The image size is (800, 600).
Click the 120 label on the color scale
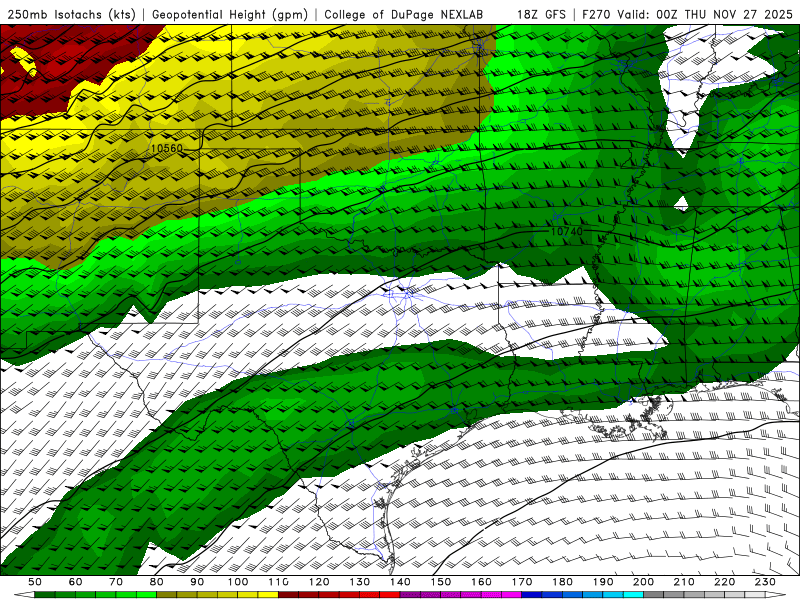coord(319,582)
